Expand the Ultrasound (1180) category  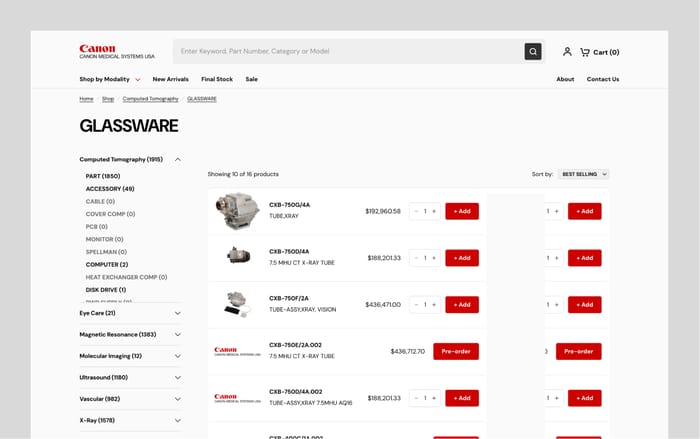coord(130,377)
